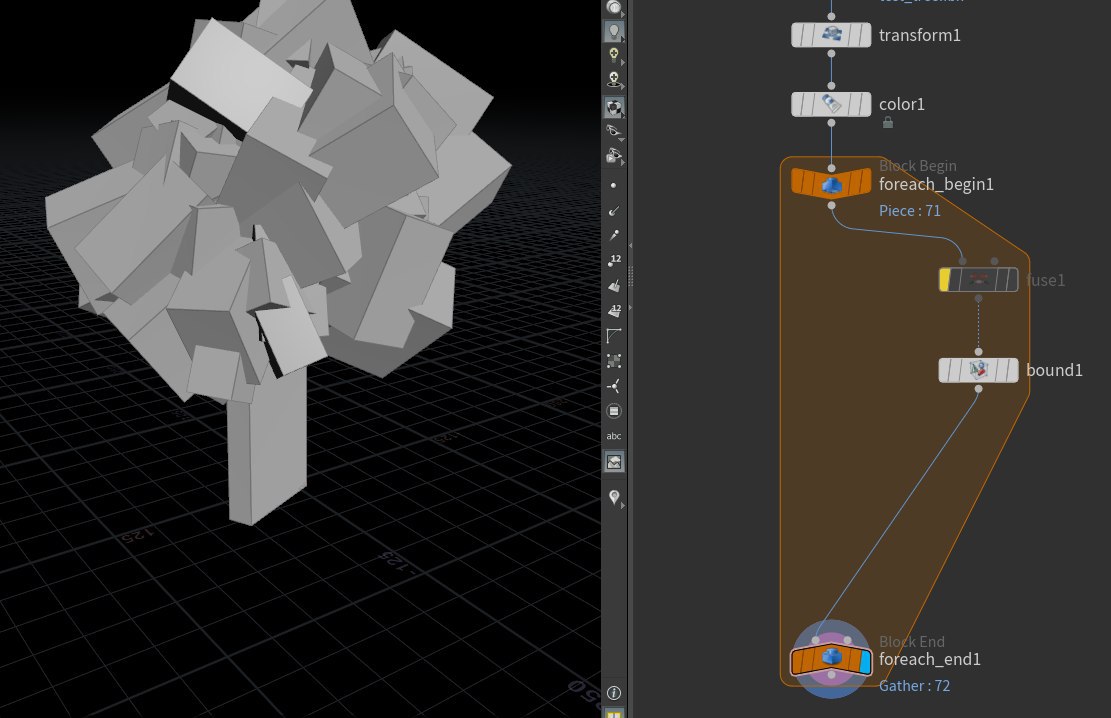
Task: Toggle the bypass flag on bound1
Action: [x=946, y=370]
